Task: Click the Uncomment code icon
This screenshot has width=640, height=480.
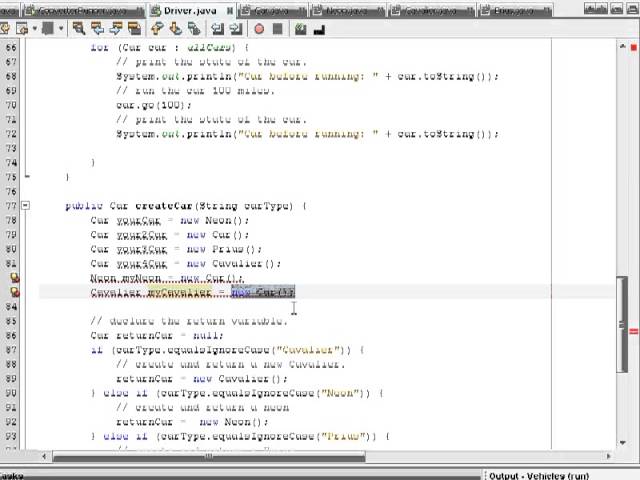Action: click(319, 29)
